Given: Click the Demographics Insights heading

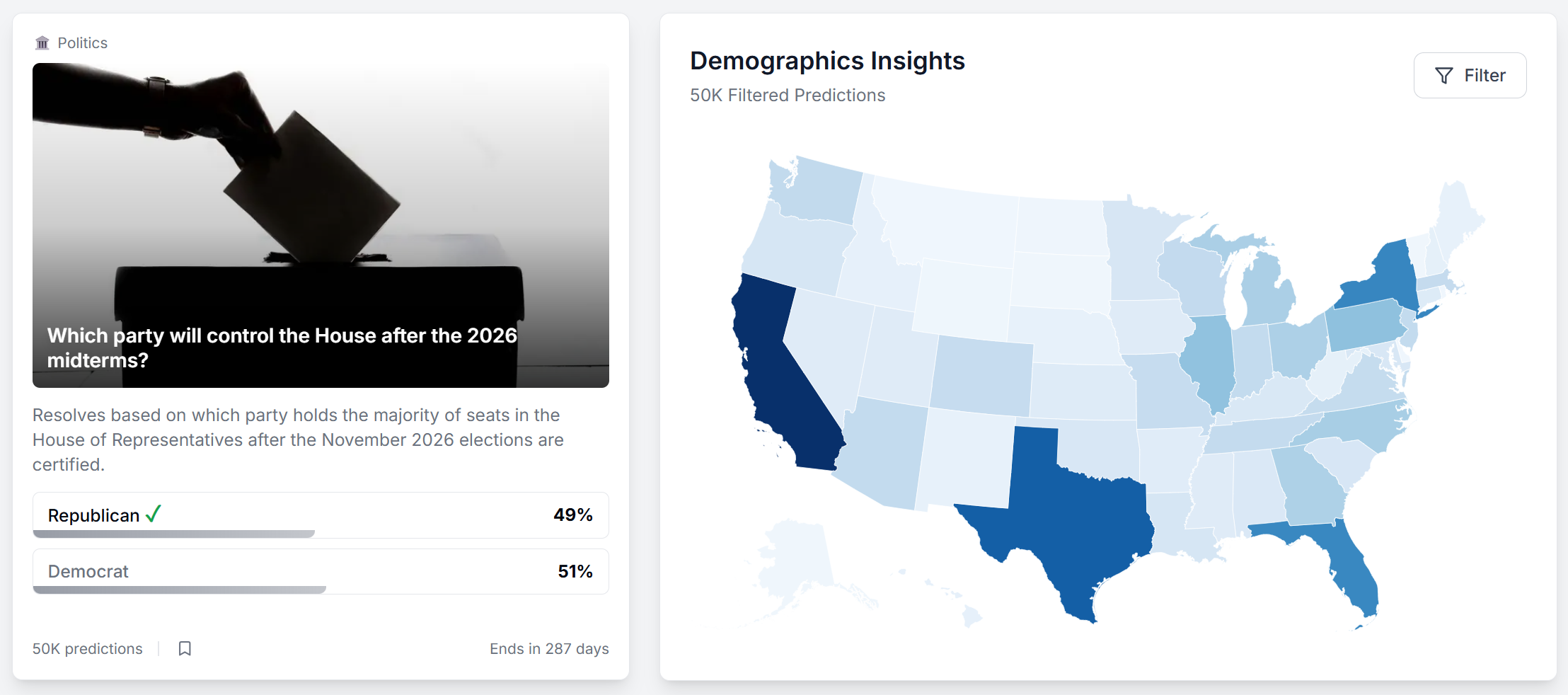Looking at the screenshot, I should pyautogui.click(x=827, y=61).
